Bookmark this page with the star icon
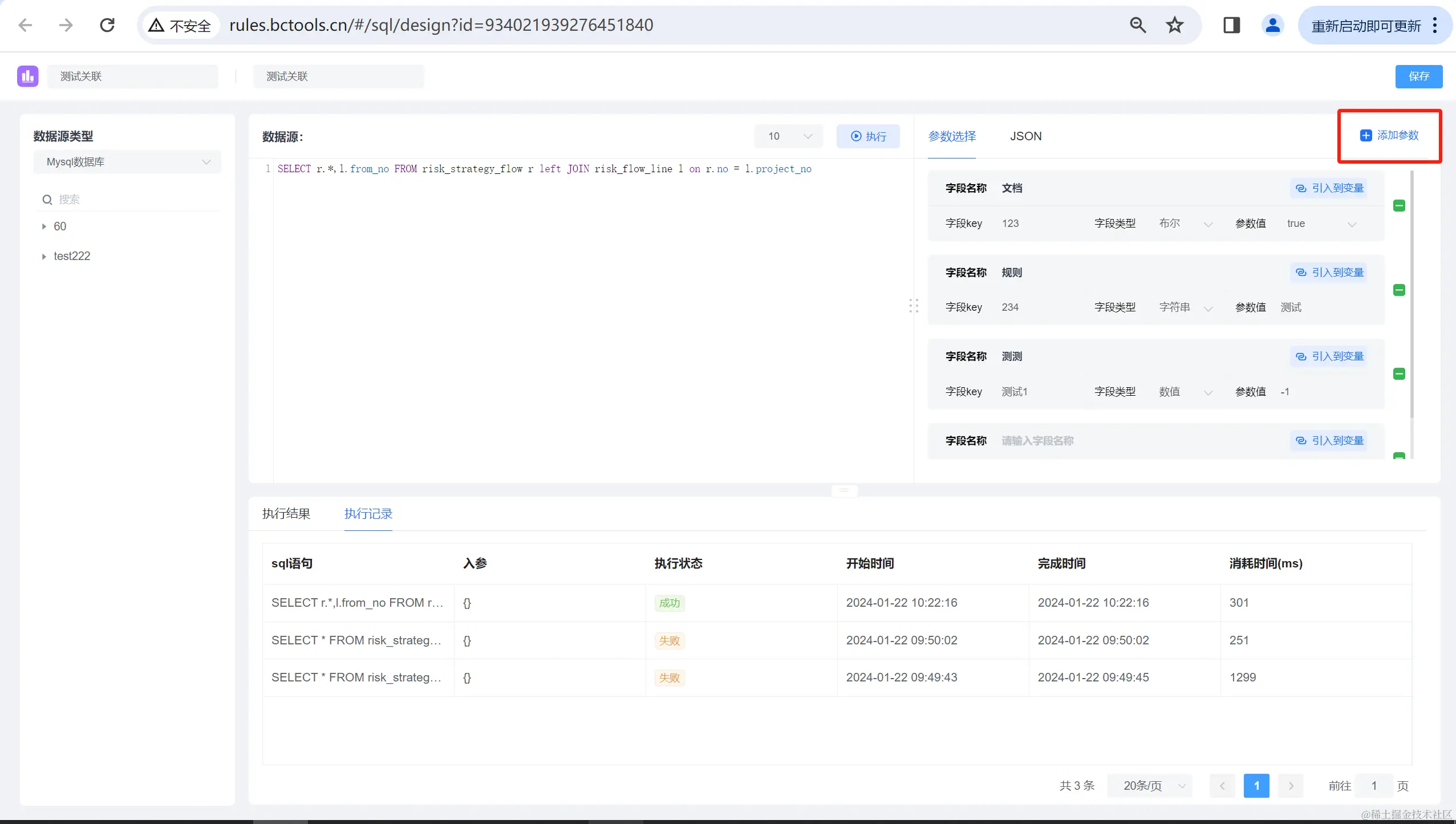1456x824 pixels. tap(1174, 25)
